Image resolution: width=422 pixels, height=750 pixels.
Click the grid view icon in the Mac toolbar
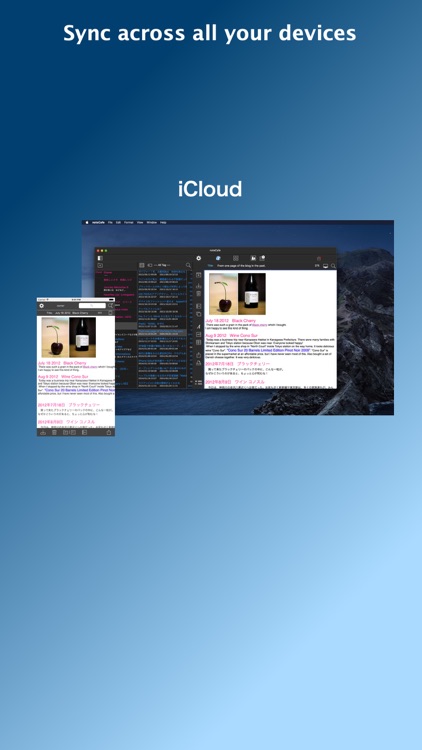(235, 258)
